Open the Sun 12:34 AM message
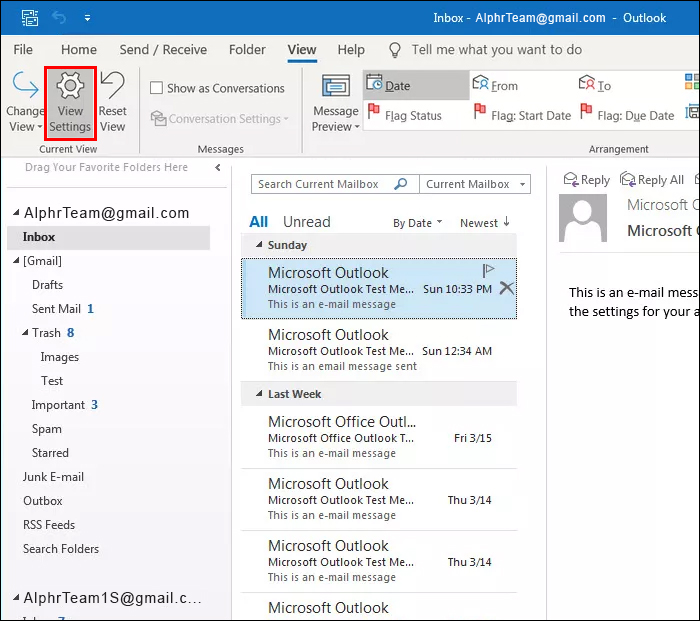700x621 pixels. coord(379,350)
